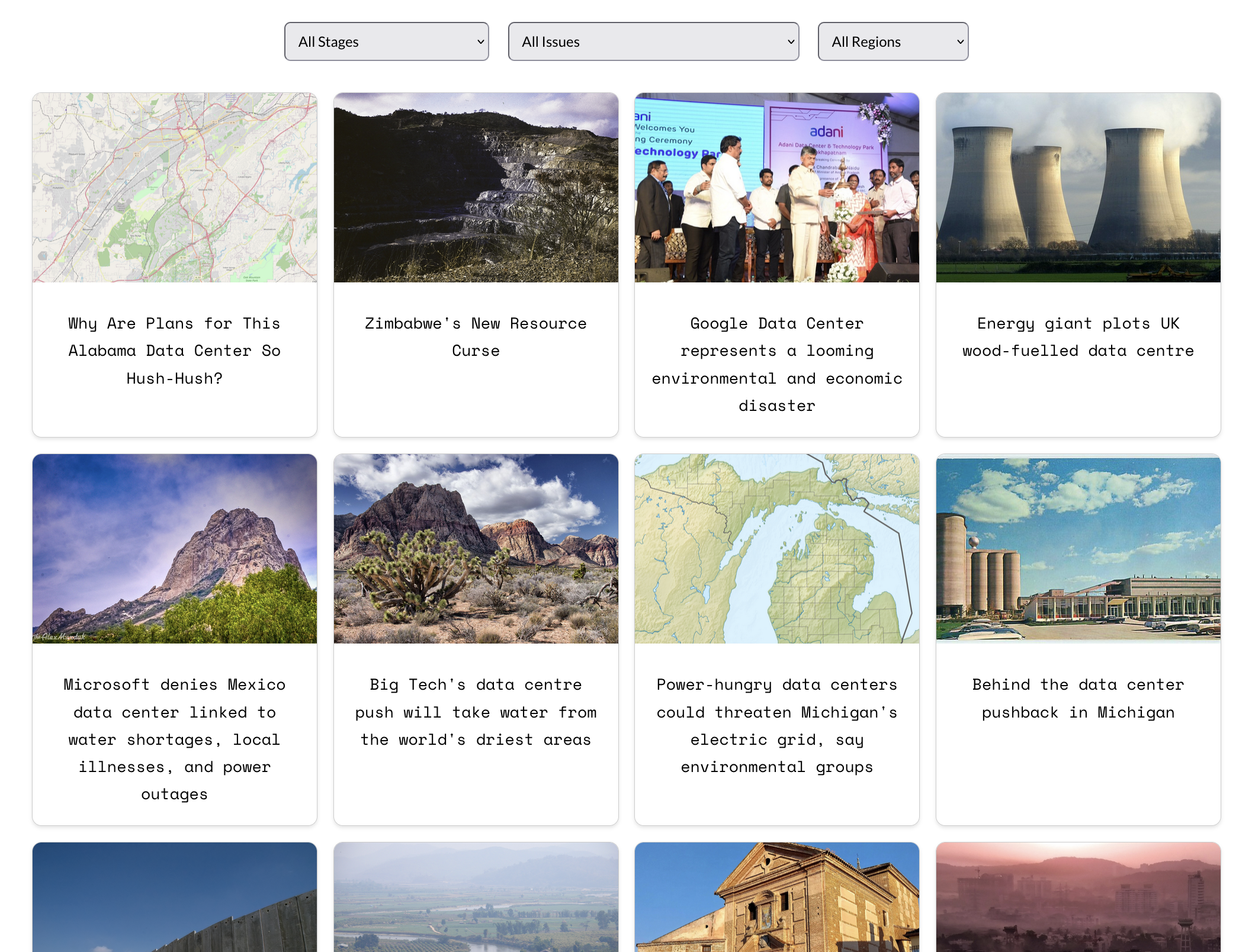This screenshot has height=952, width=1252.
Task: Open the Zimbabwe mine terraces photo
Action: [476, 187]
